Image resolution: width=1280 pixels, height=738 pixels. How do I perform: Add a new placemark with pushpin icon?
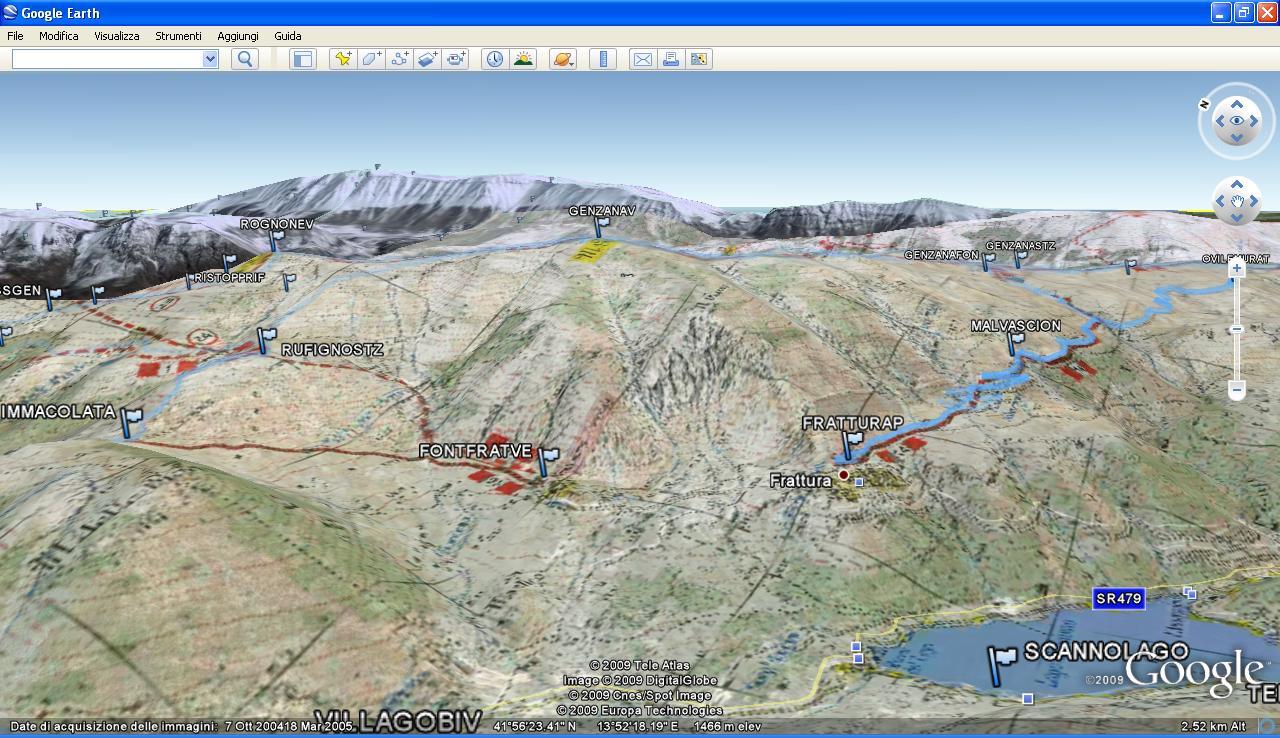click(343, 59)
